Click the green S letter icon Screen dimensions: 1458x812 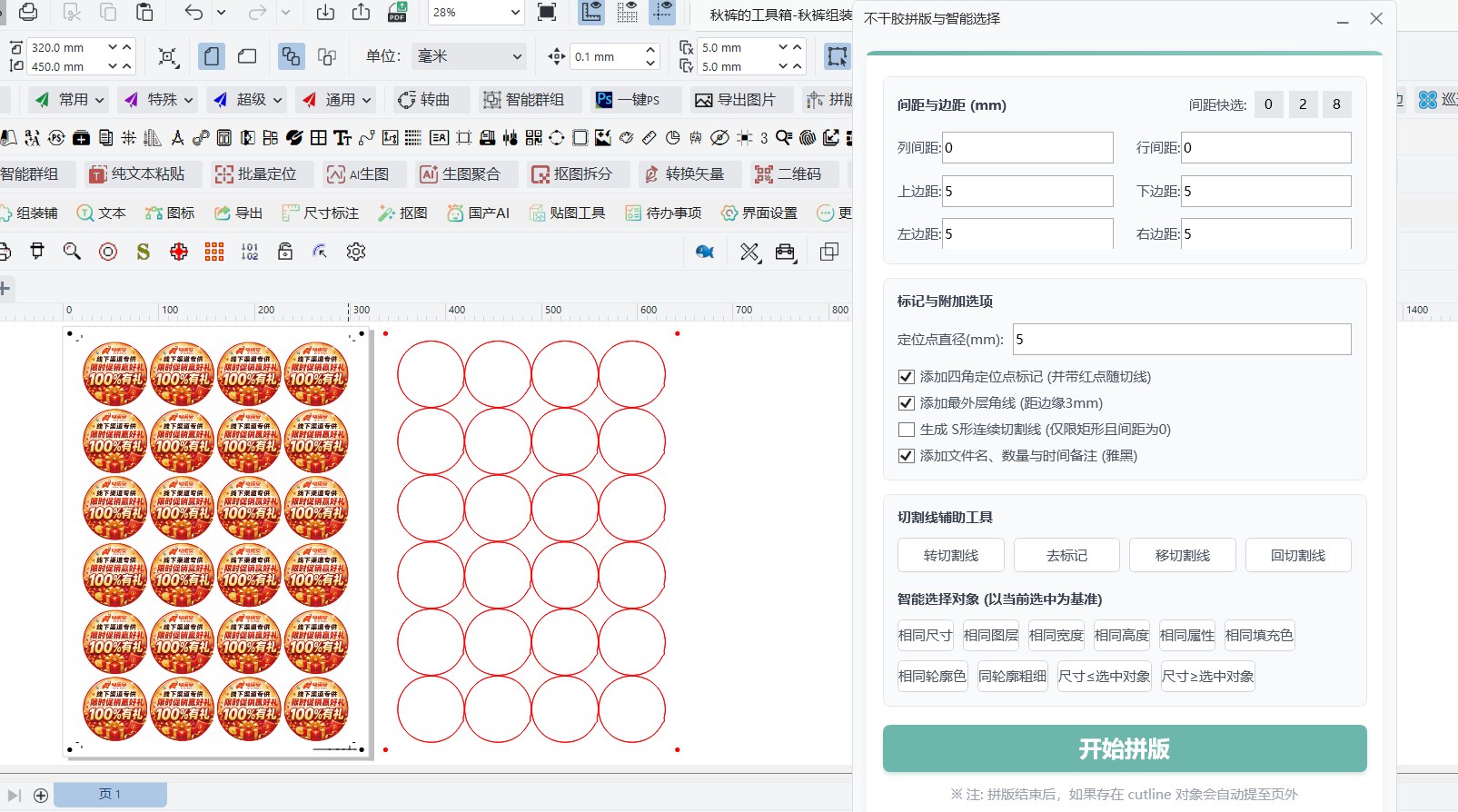click(x=144, y=252)
